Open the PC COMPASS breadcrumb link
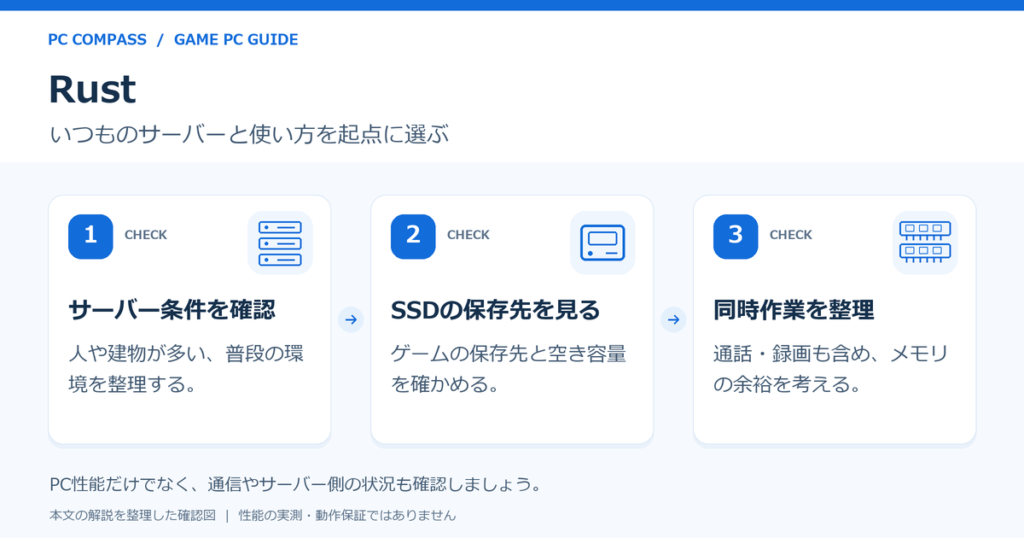 point(97,40)
